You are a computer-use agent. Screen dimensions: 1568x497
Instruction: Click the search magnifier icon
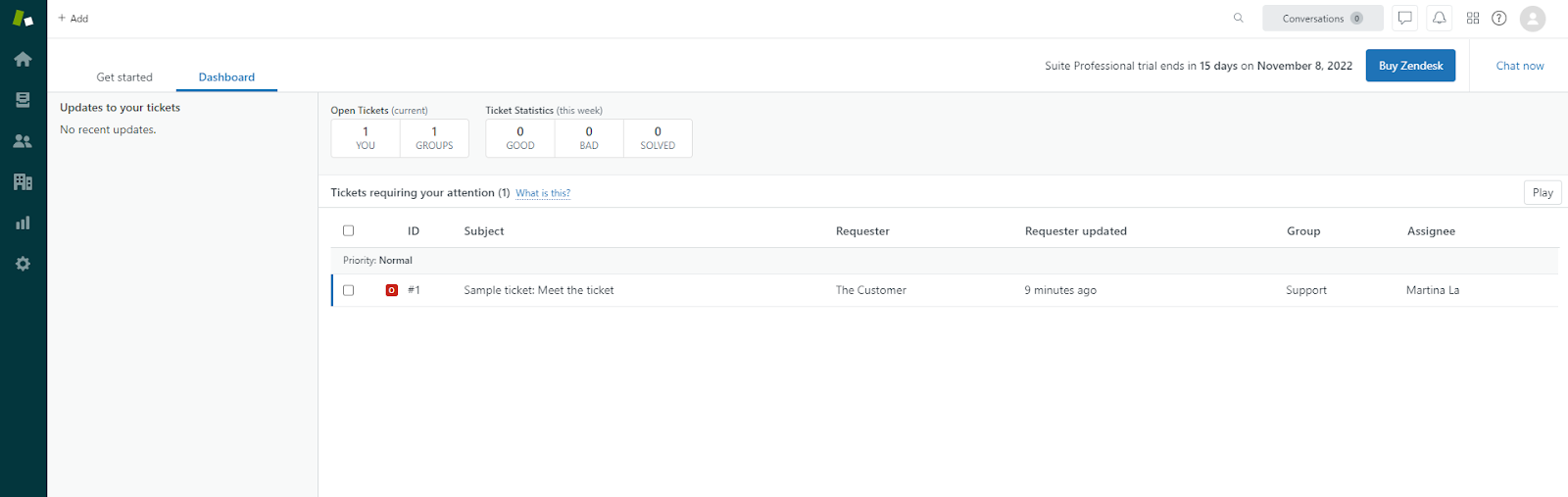coord(1239,18)
